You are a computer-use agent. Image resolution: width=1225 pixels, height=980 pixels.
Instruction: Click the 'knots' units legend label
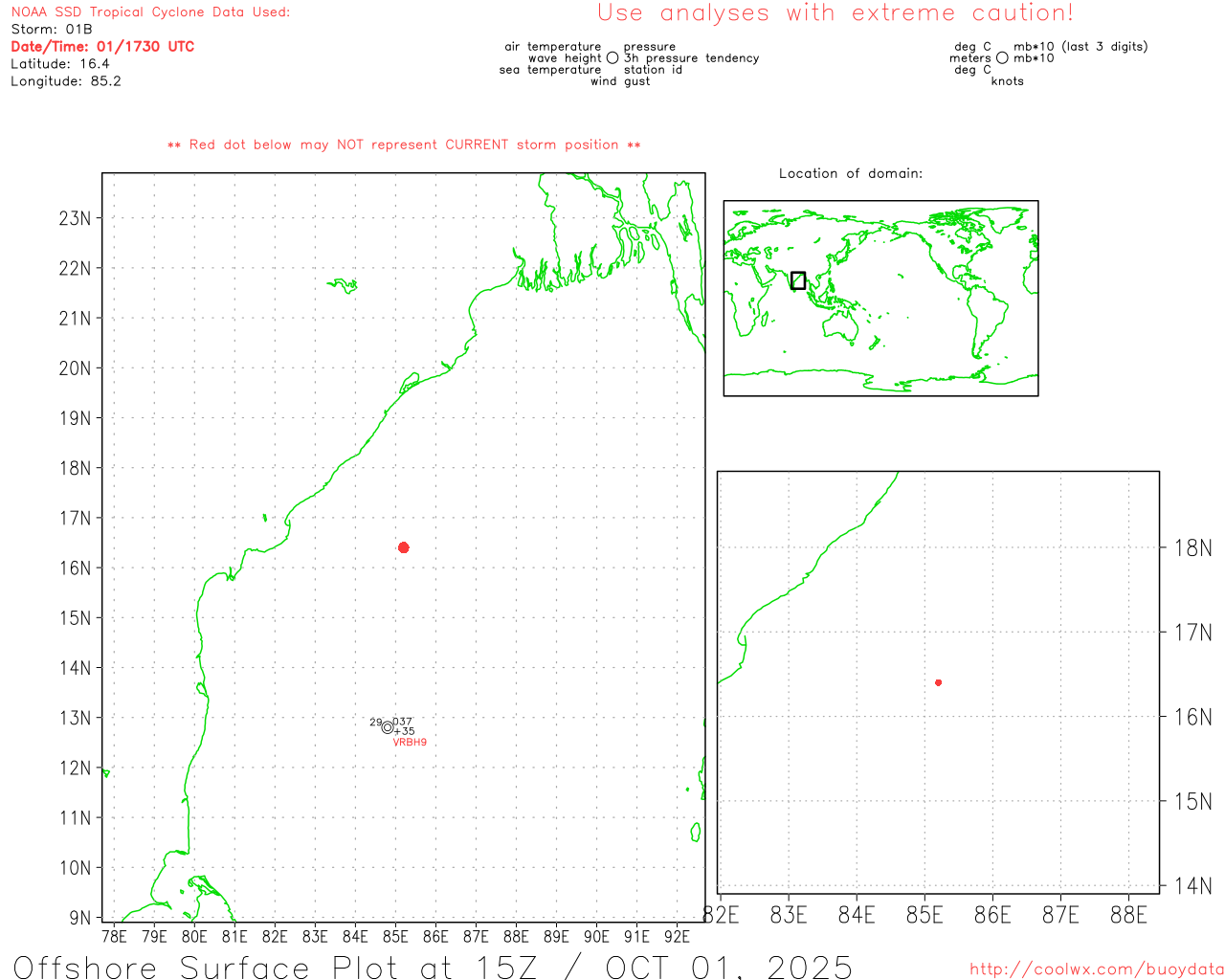[x=1008, y=81]
